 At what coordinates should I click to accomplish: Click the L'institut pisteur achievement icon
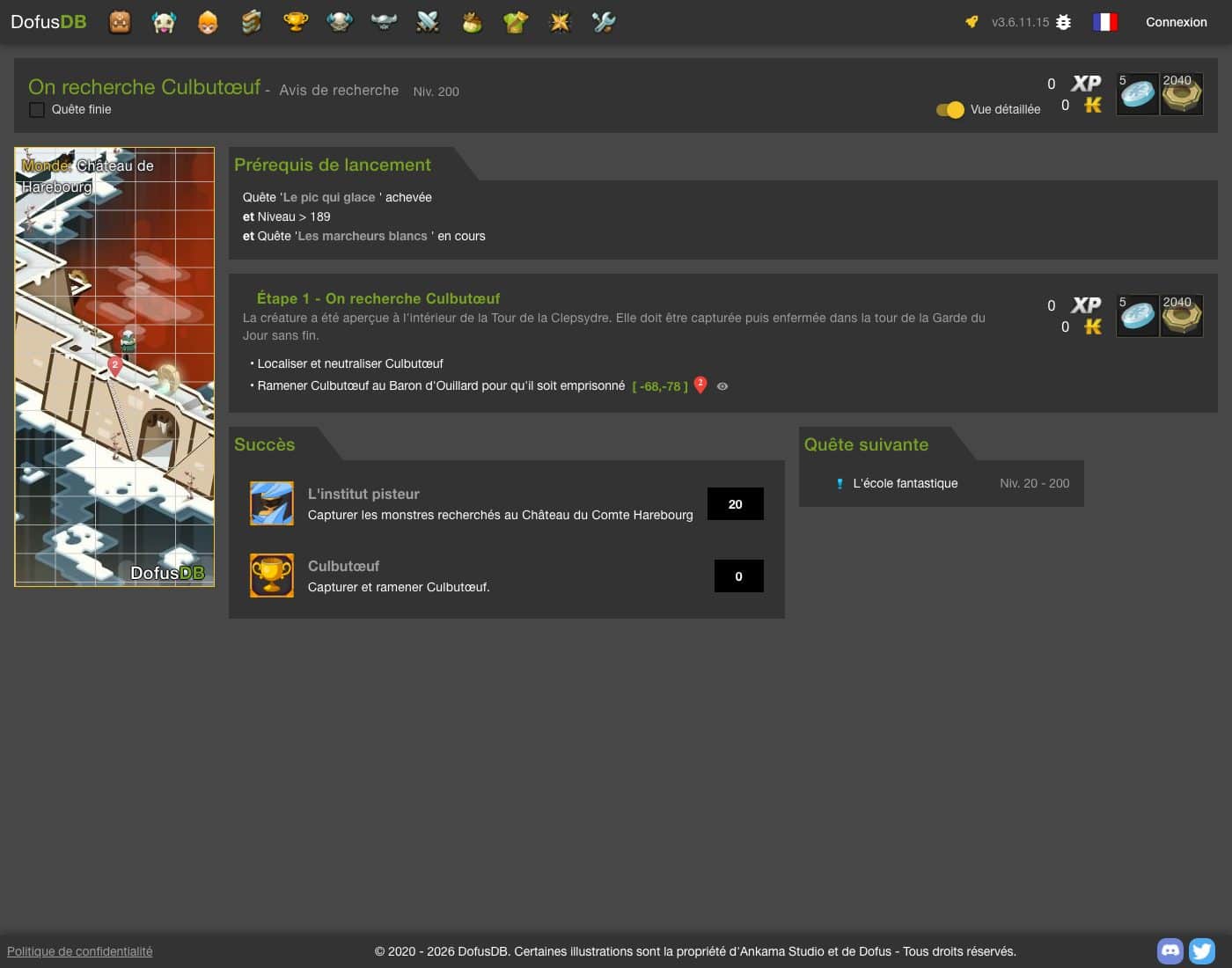pos(272,503)
